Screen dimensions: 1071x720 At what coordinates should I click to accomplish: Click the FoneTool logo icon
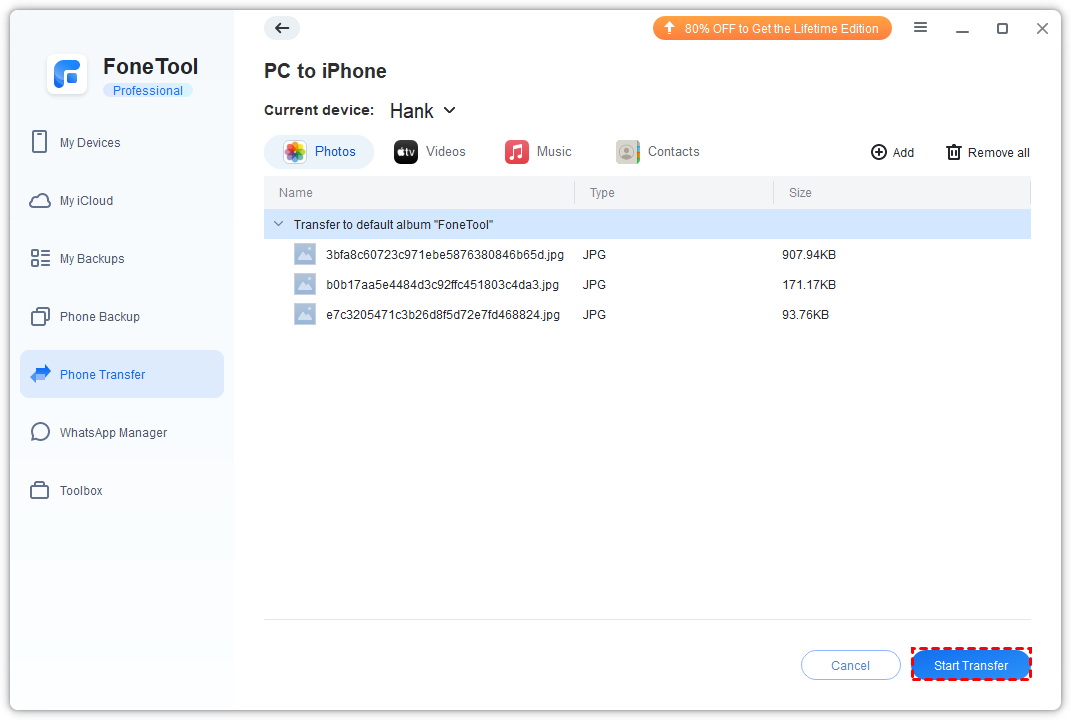67,75
